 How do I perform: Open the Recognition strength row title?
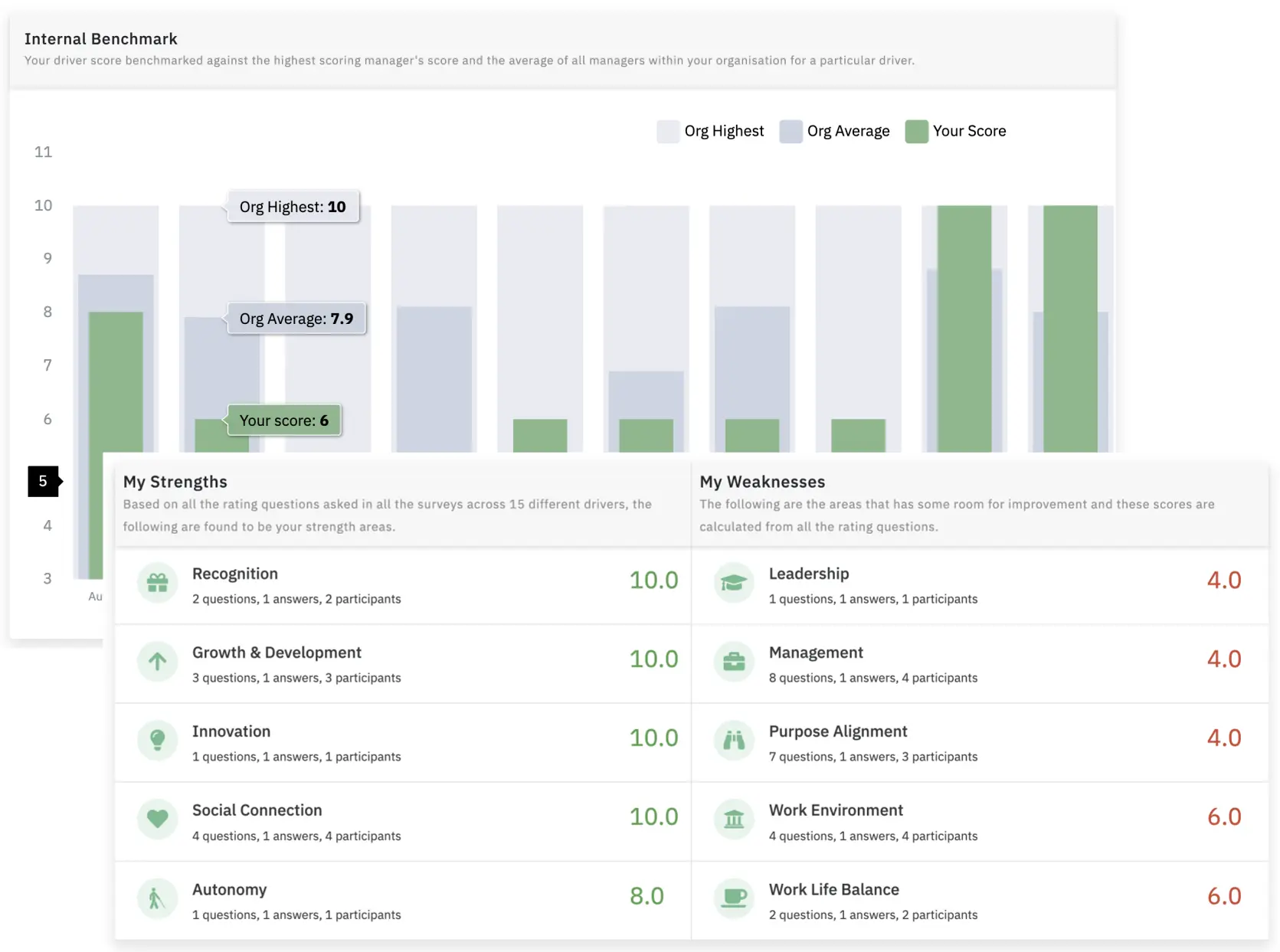point(235,574)
